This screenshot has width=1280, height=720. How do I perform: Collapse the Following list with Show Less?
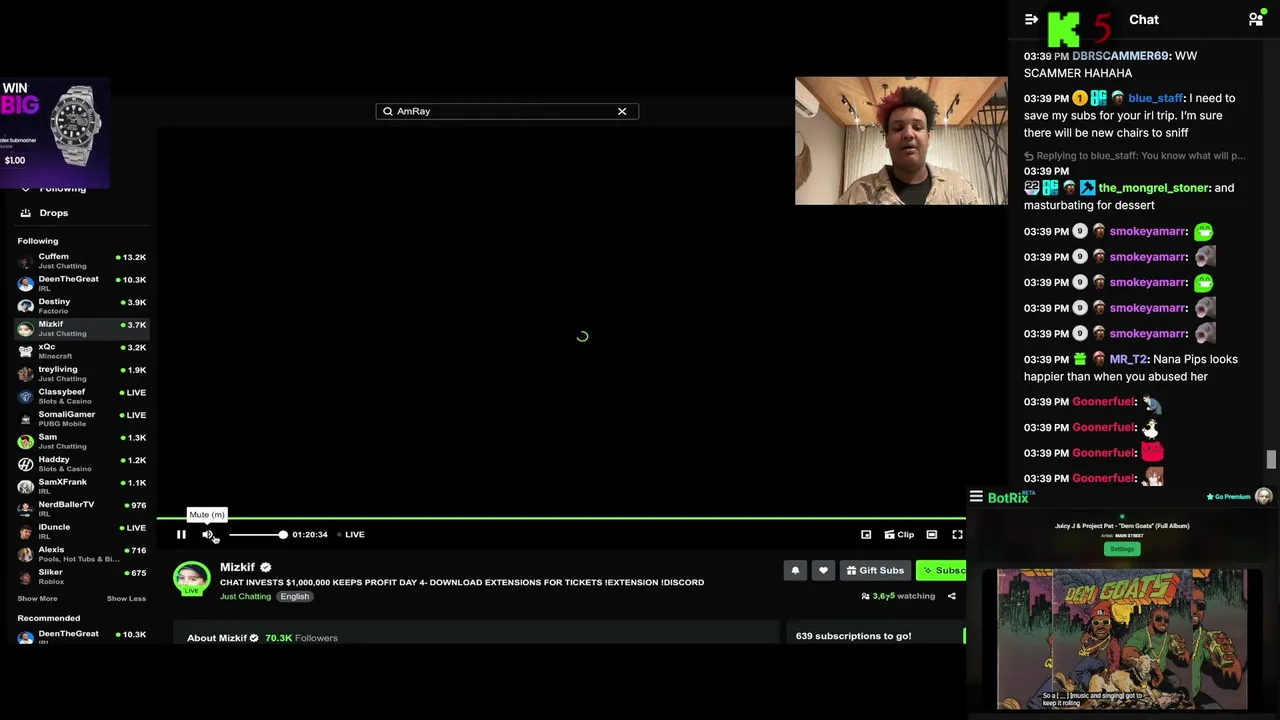126,599
